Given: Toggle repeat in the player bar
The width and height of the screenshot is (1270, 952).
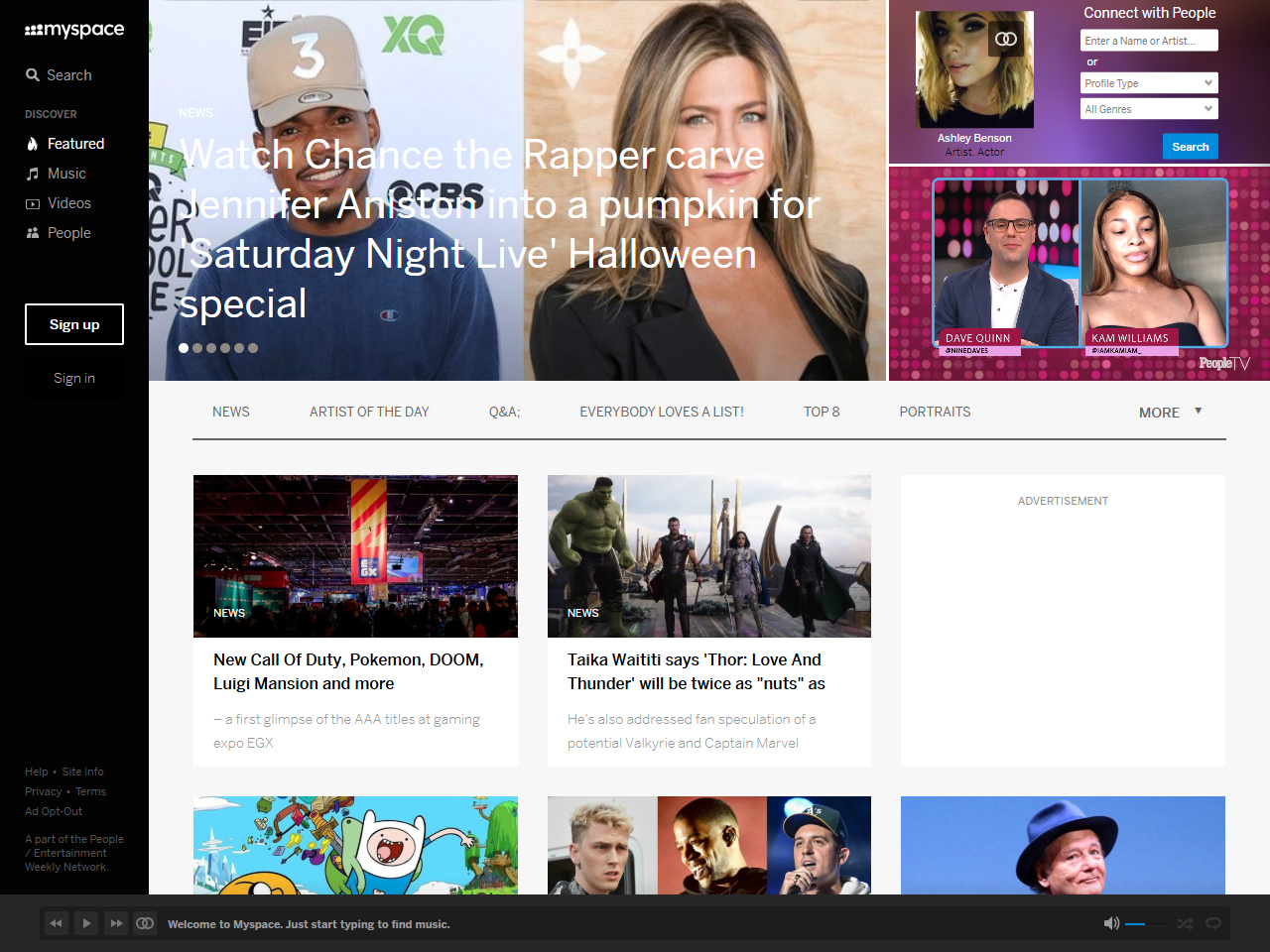Looking at the screenshot, I should coord(1213,923).
